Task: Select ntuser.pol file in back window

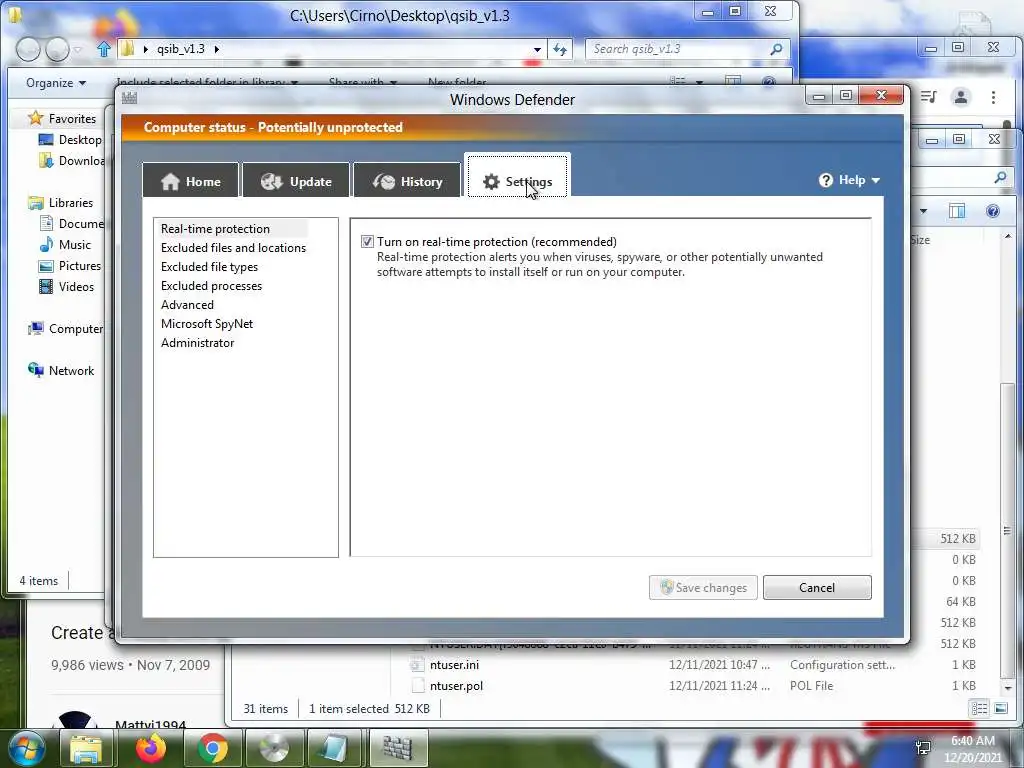Action: 456,686
